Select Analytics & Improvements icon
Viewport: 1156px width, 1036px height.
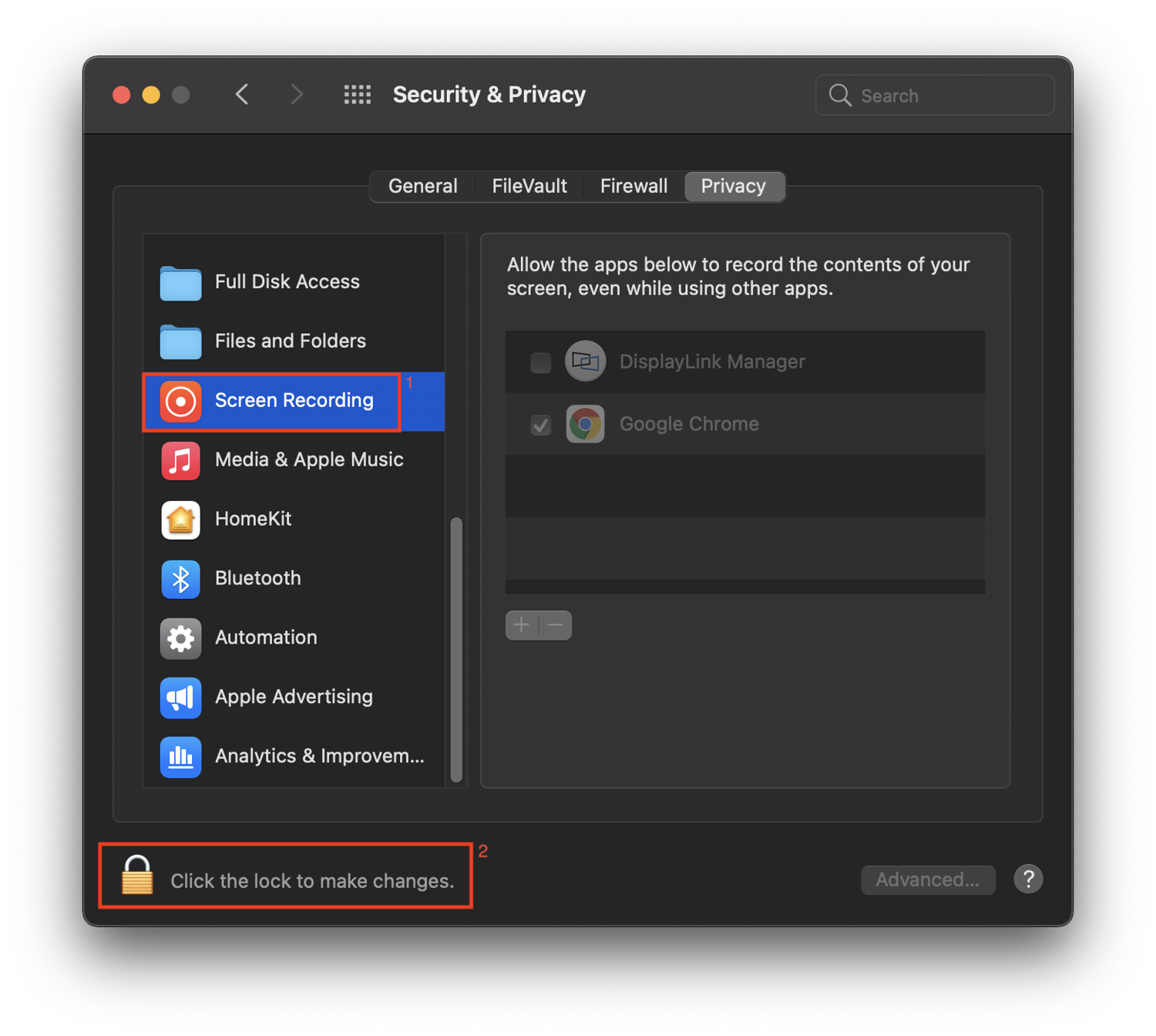[180, 757]
